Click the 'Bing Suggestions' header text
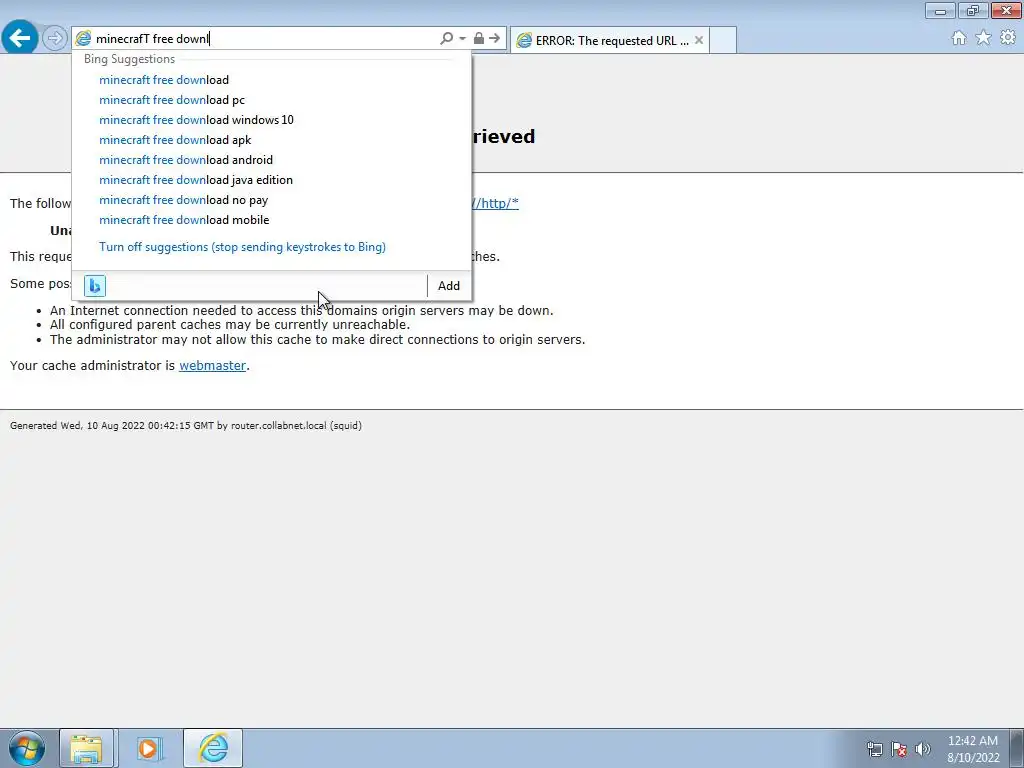The width and height of the screenshot is (1024, 768). point(129,59)
